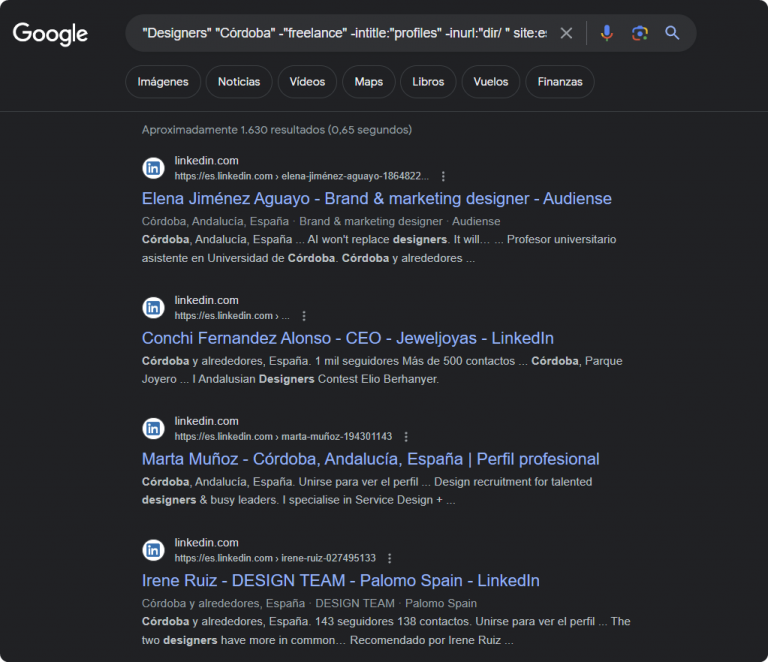Image resolution: width=768 pixels, height=662 pixels.
Task: Clear the search box text
Action: click(x=566, y=33)
